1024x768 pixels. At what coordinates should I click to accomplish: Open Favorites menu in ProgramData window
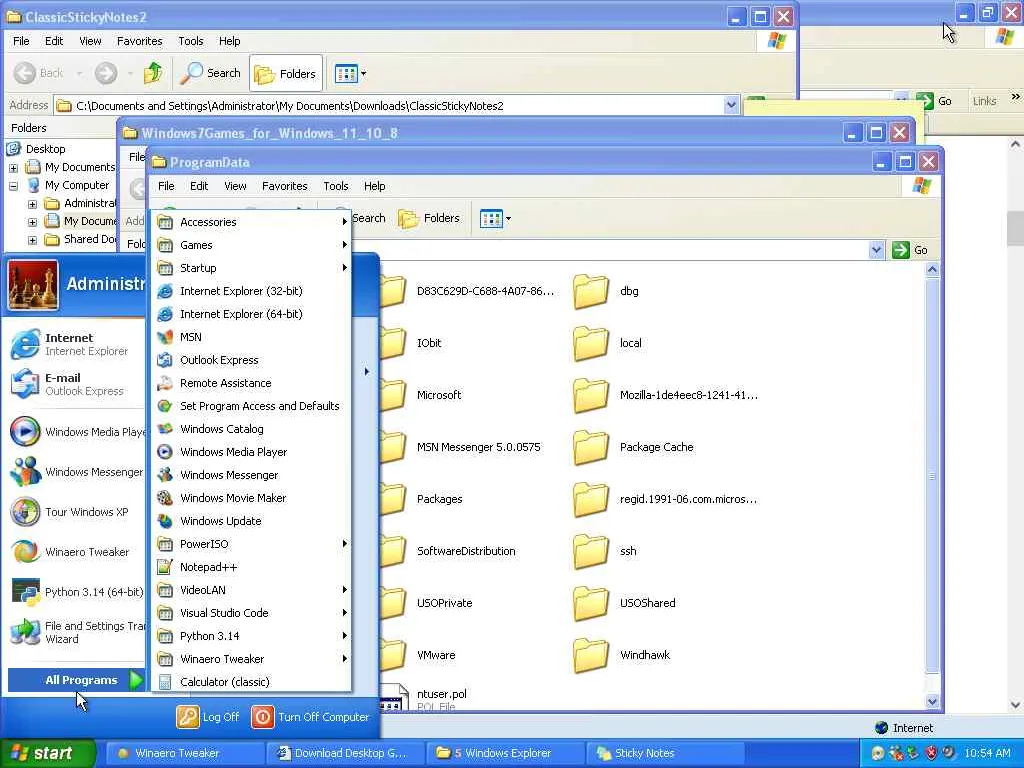tap(285, 186)
